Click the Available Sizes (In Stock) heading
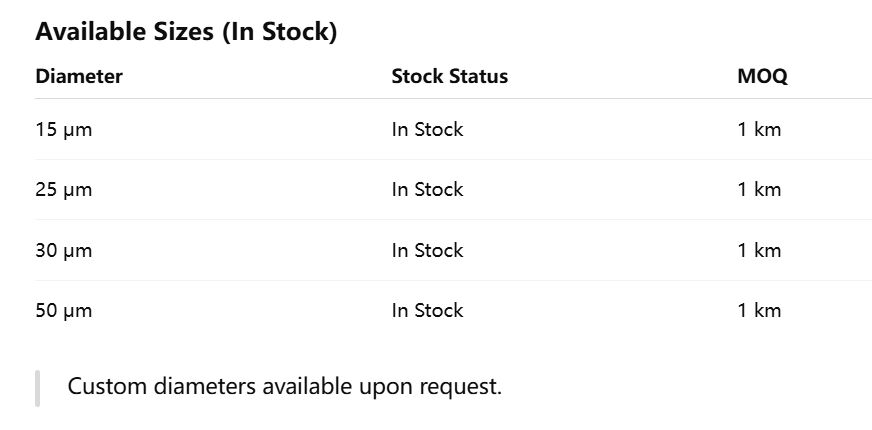This screenshot has width=872, height=430. (x=186, y=32)
